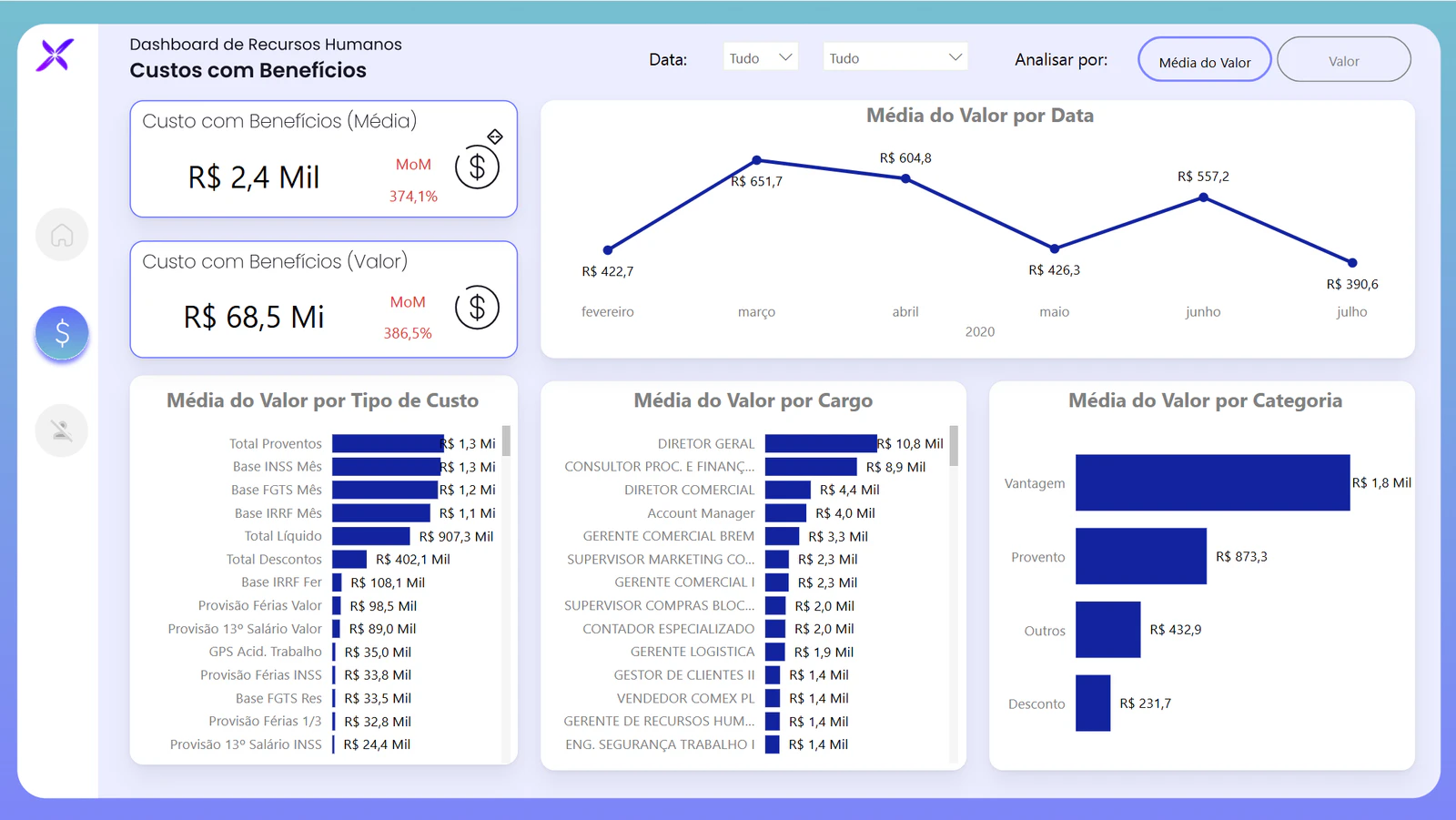The height and width of the screenshot is (820, 1456).
Task: Select the Provento bar in Categoria chart
Action: coord(1141,556)
